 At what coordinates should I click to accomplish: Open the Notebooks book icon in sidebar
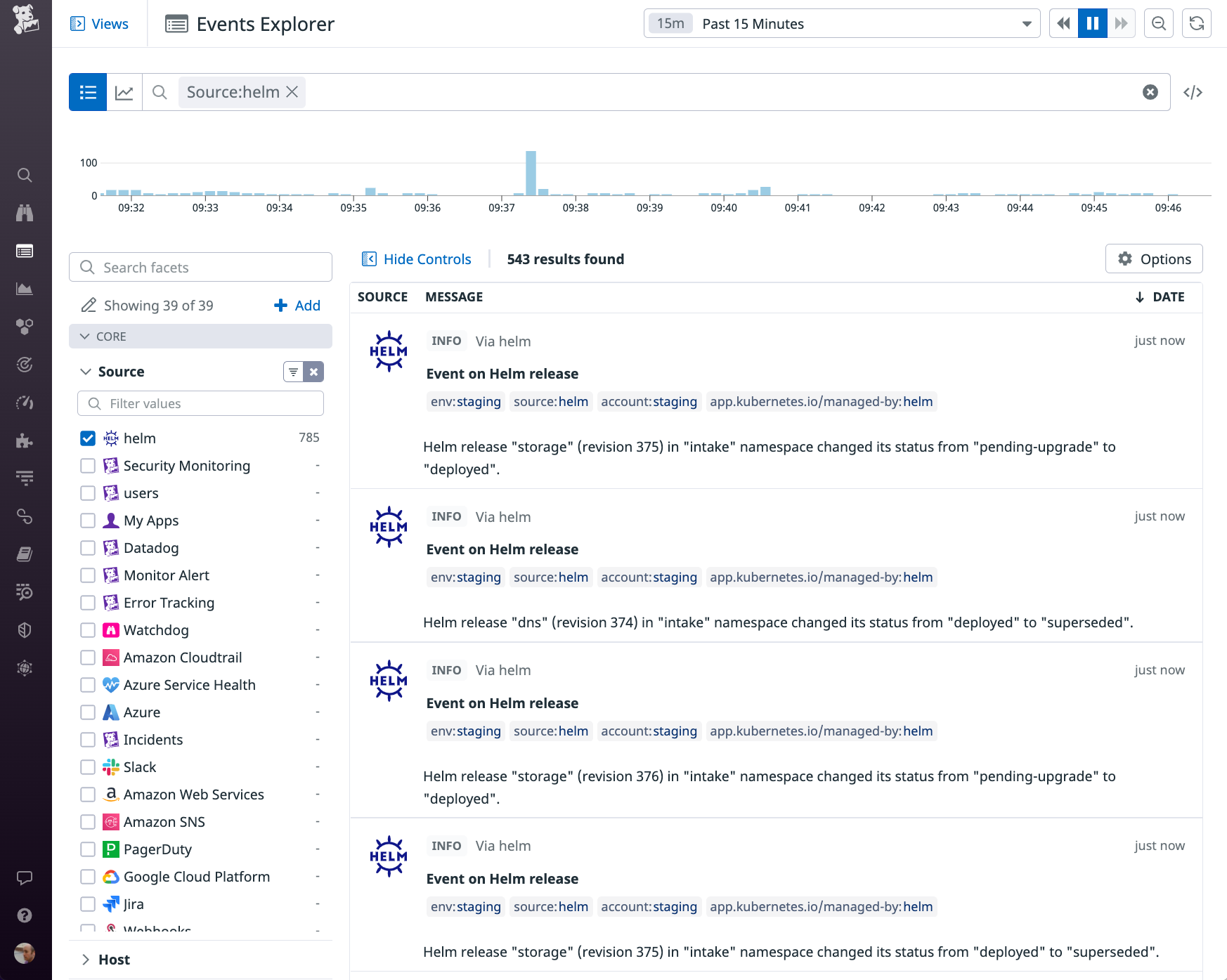tap(25, 554)
